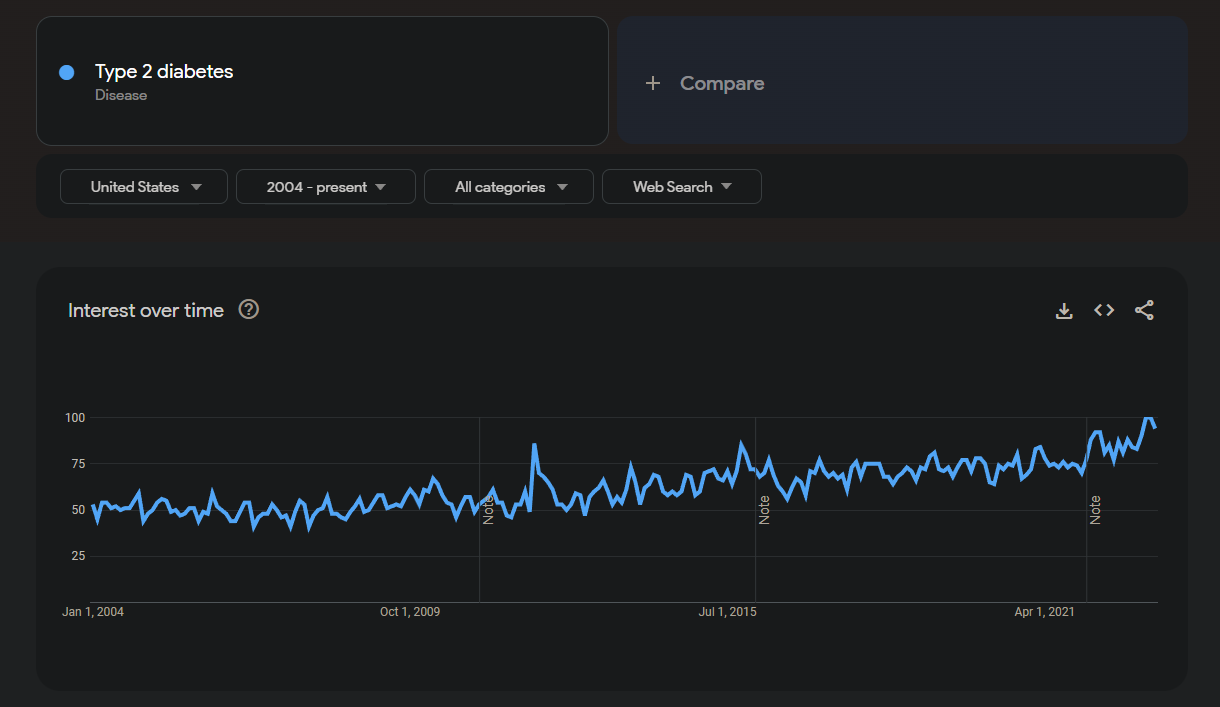Screen dimensions: 1220x707
Task: Open the embed code icon
Action: [1104, 311]
